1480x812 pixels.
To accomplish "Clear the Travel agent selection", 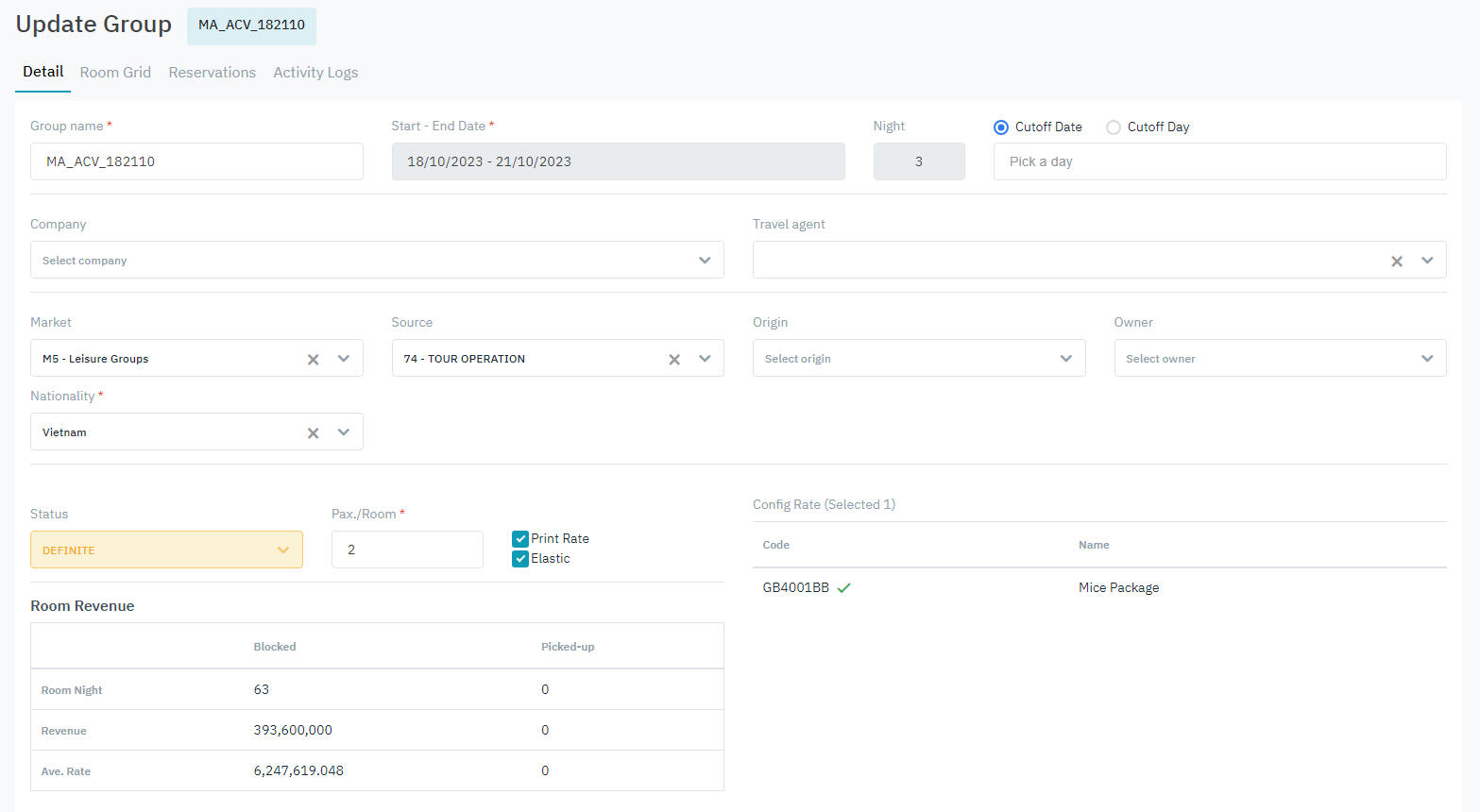I will click(1396, 262).
